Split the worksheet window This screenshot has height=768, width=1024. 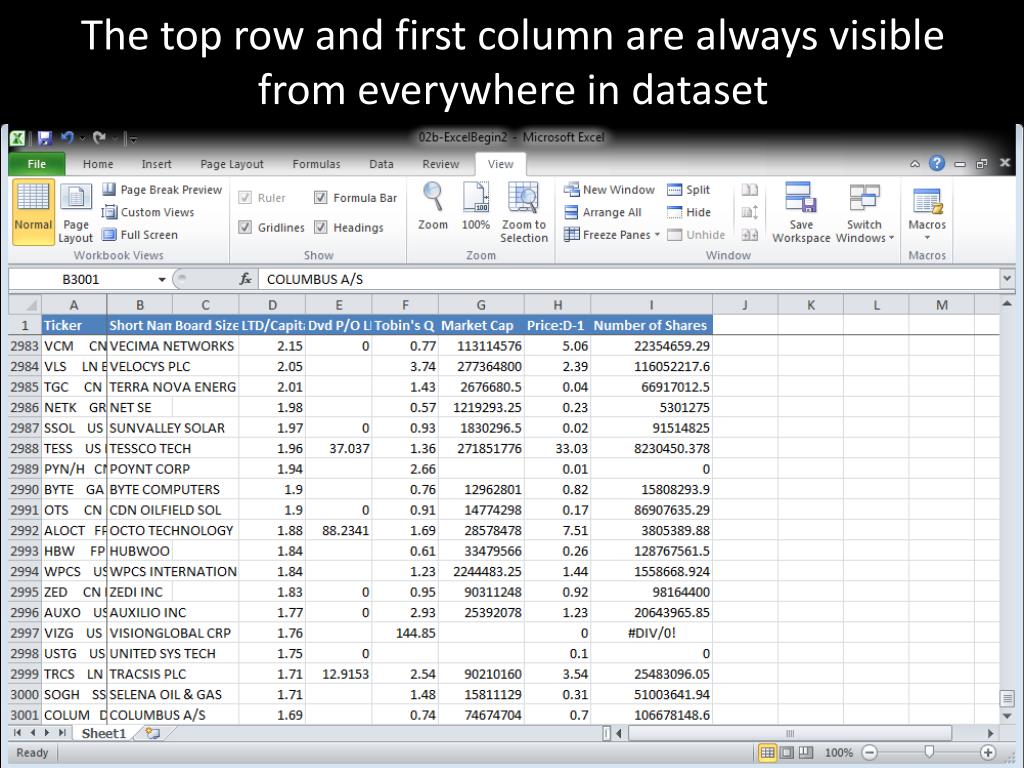tap(688, 189)
